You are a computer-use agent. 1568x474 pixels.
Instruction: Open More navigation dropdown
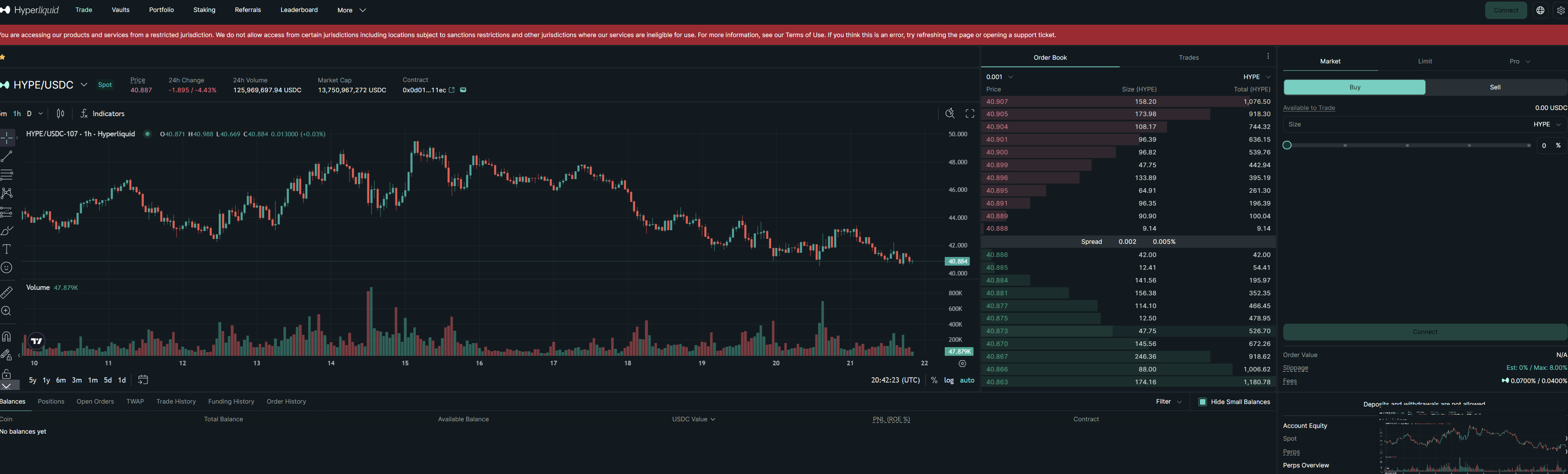coord(351,10)
